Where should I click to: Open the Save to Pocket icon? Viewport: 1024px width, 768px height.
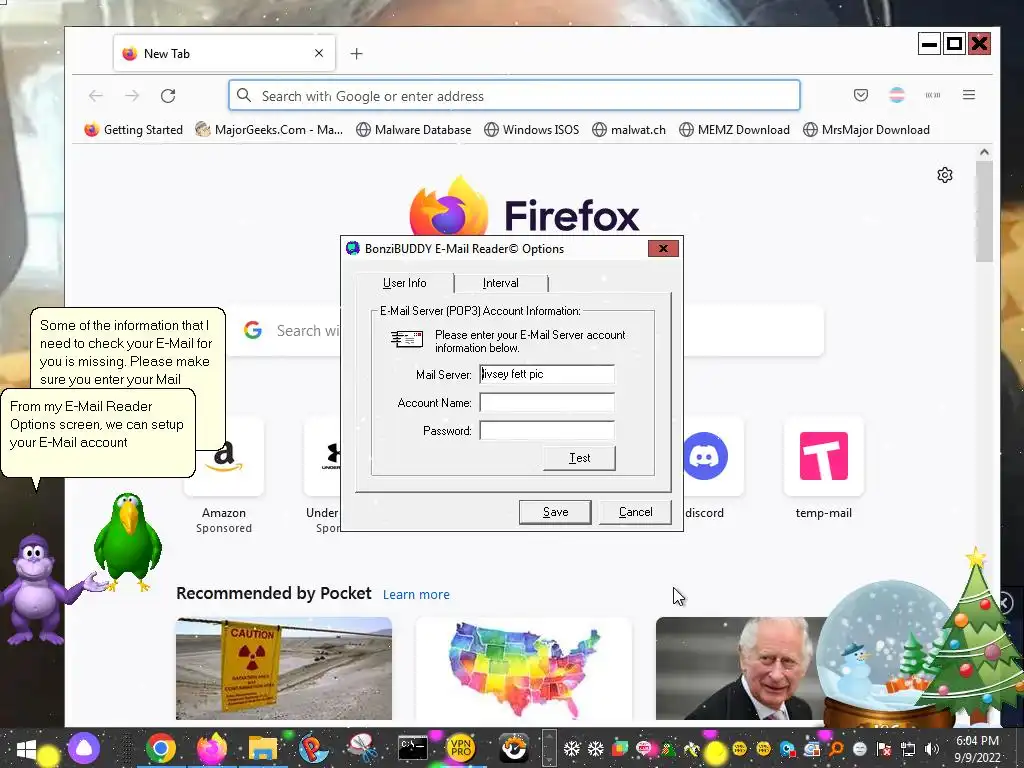(x=861, y=95)
